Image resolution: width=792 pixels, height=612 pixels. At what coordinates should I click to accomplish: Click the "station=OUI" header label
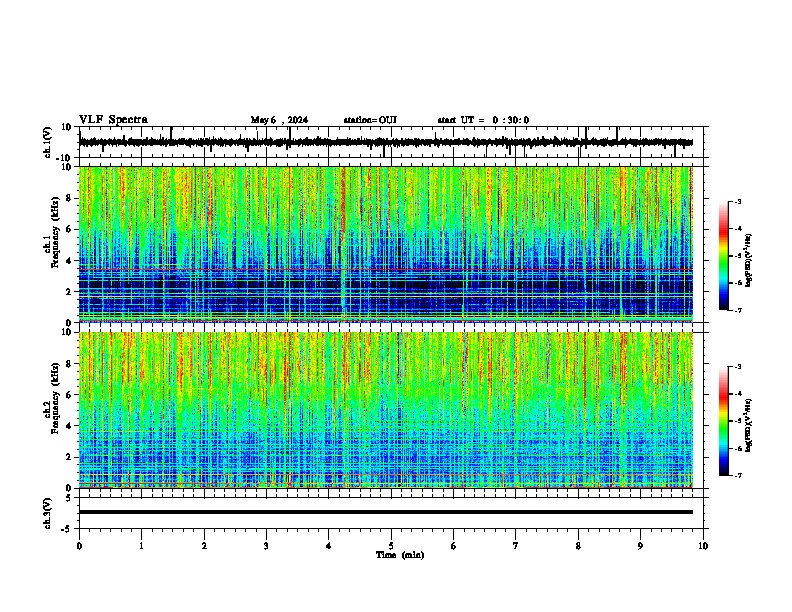(x=370, y=120)
